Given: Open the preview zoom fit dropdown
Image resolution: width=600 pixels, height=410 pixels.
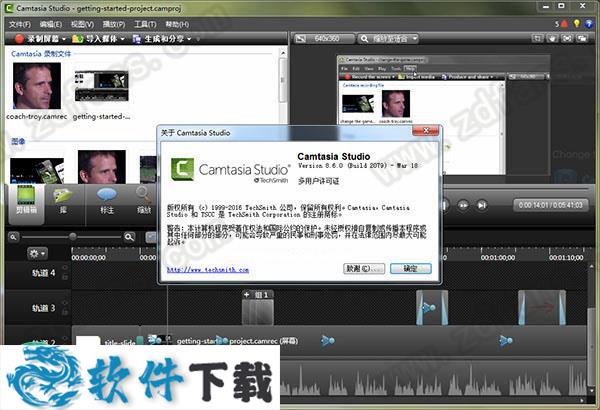Looking at the screenshot, I should coord(388,39).
